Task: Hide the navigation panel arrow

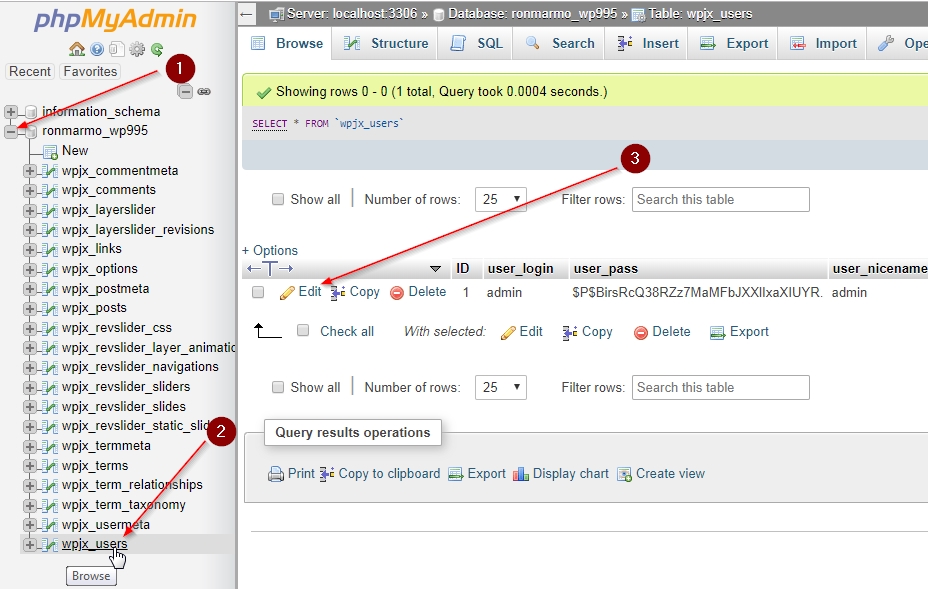Action: [247, 14]
